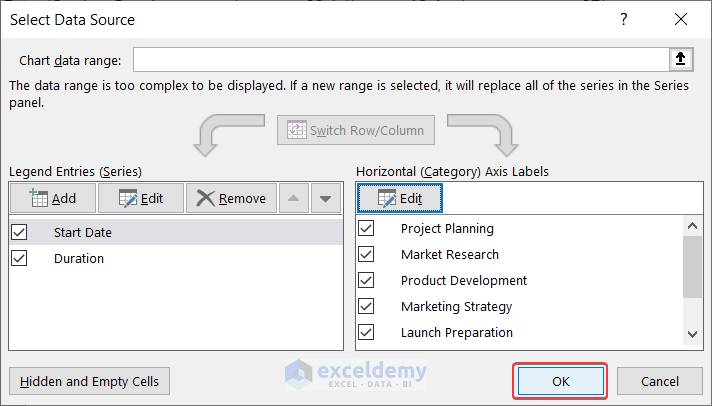Open the dialog Help question mark
This screenshot has width=712, height=406.
tap(624, 20)
